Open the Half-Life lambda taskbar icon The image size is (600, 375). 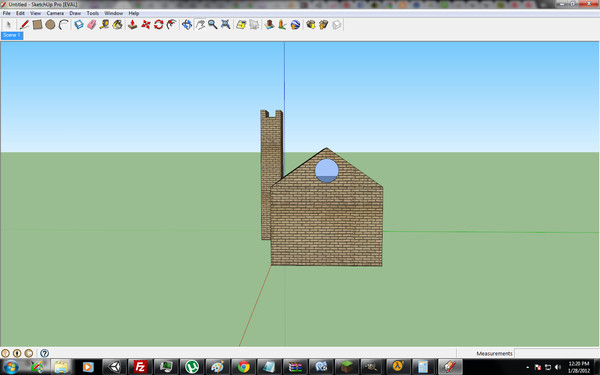[398, 367]
